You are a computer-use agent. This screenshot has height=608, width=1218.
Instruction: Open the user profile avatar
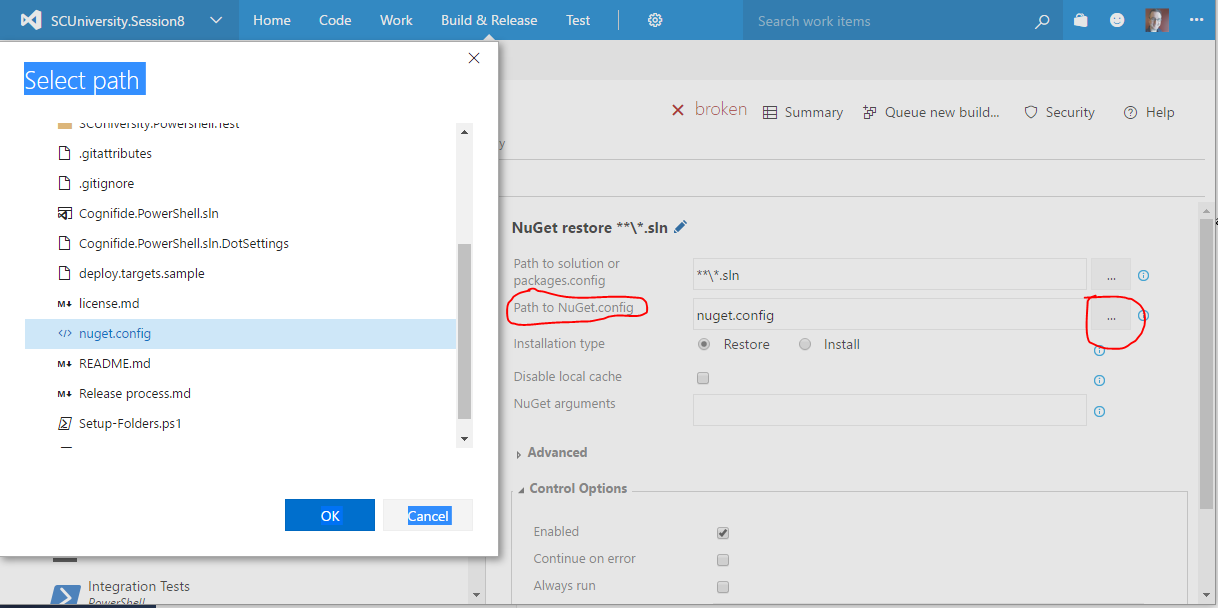coord(1157,20)
